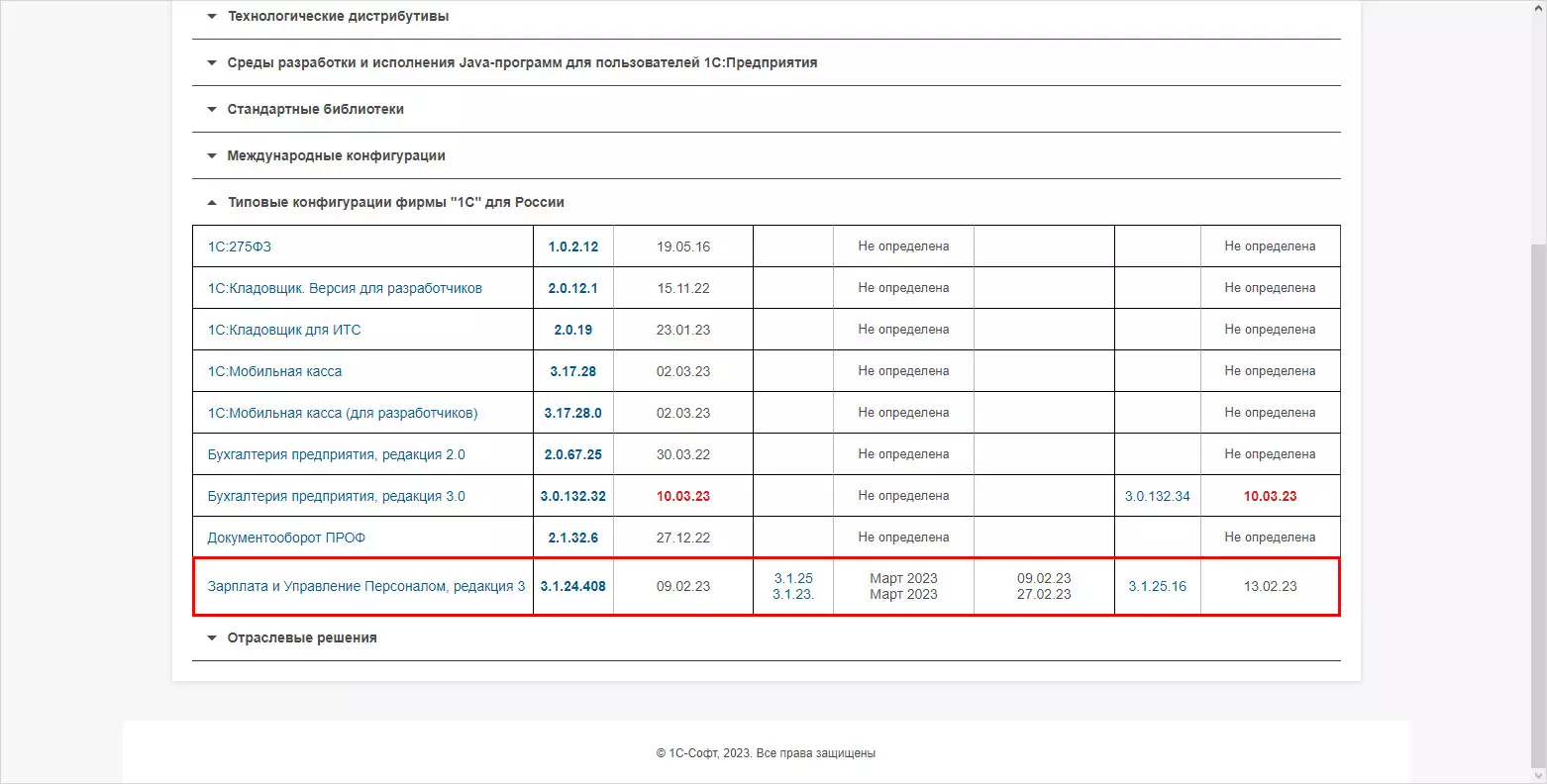
Task: Click version number 3.0.132.32
Action: 573,496
